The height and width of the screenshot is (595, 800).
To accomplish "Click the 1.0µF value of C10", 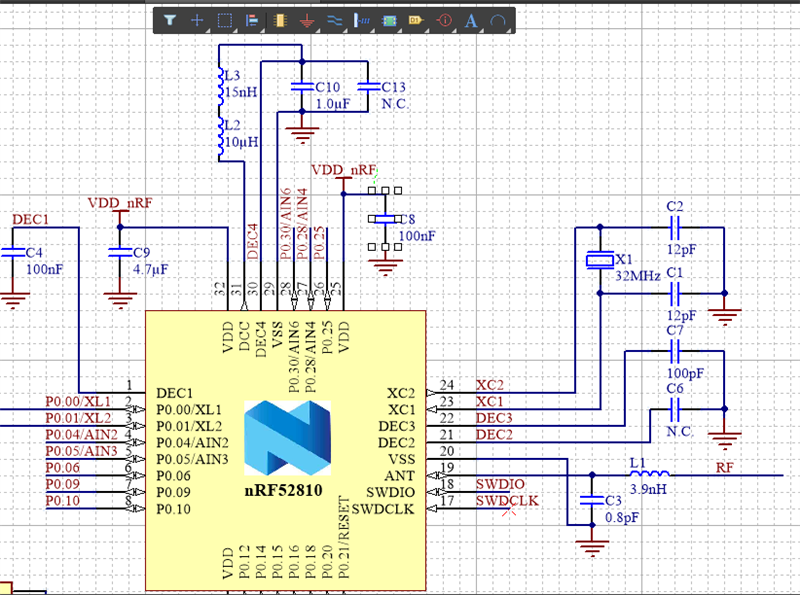I will click(x=333, y=104).
